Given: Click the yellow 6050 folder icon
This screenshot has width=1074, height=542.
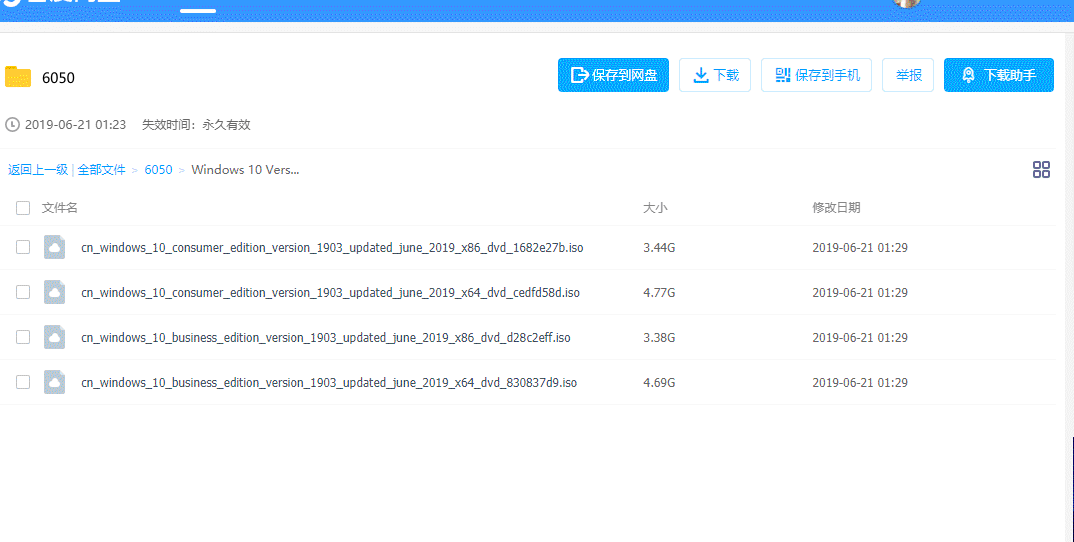Looking at the screenshot, I should [x=18, y=77].
